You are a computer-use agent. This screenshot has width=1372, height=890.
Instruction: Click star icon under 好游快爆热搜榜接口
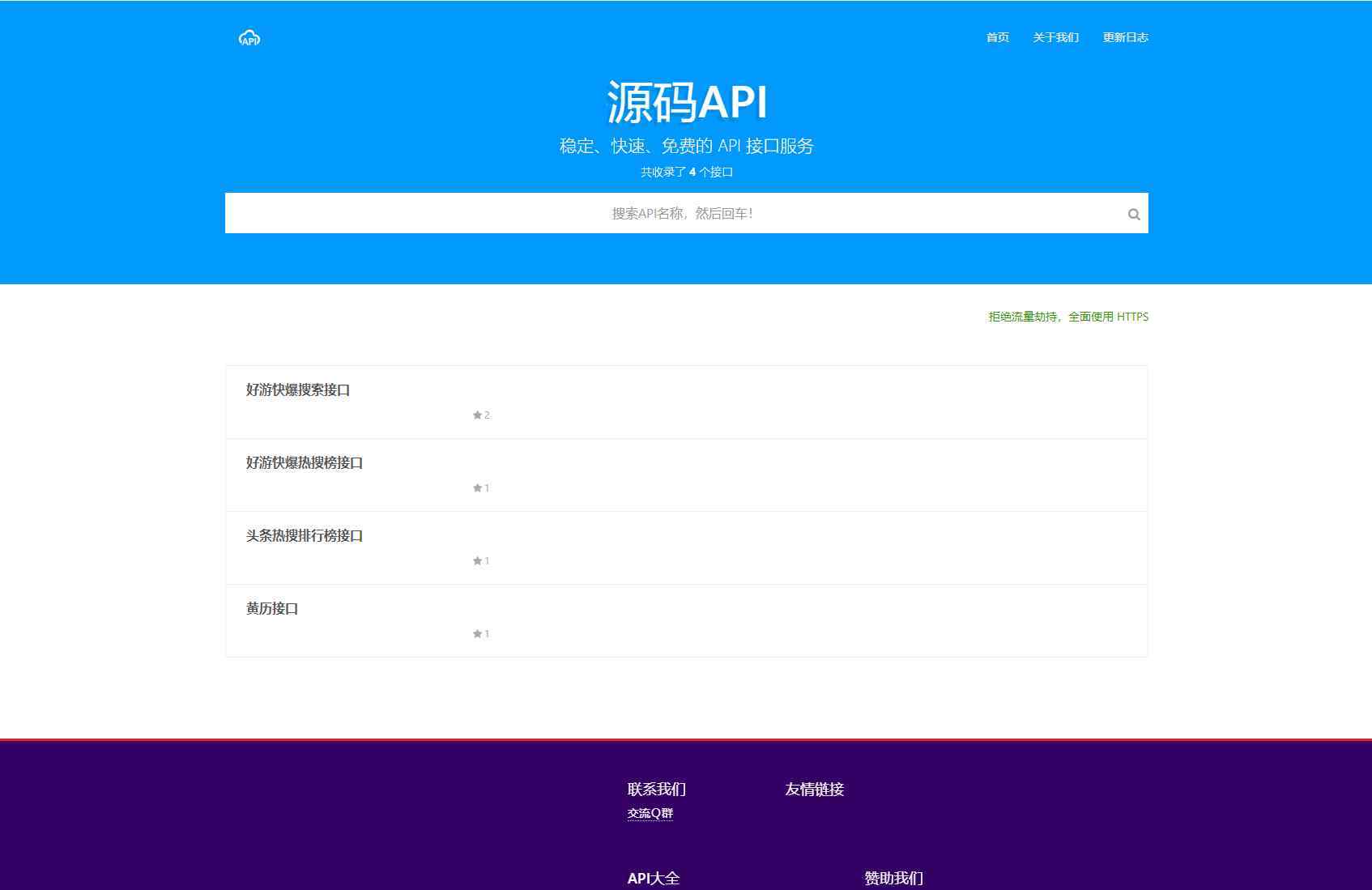click(477, 488)
